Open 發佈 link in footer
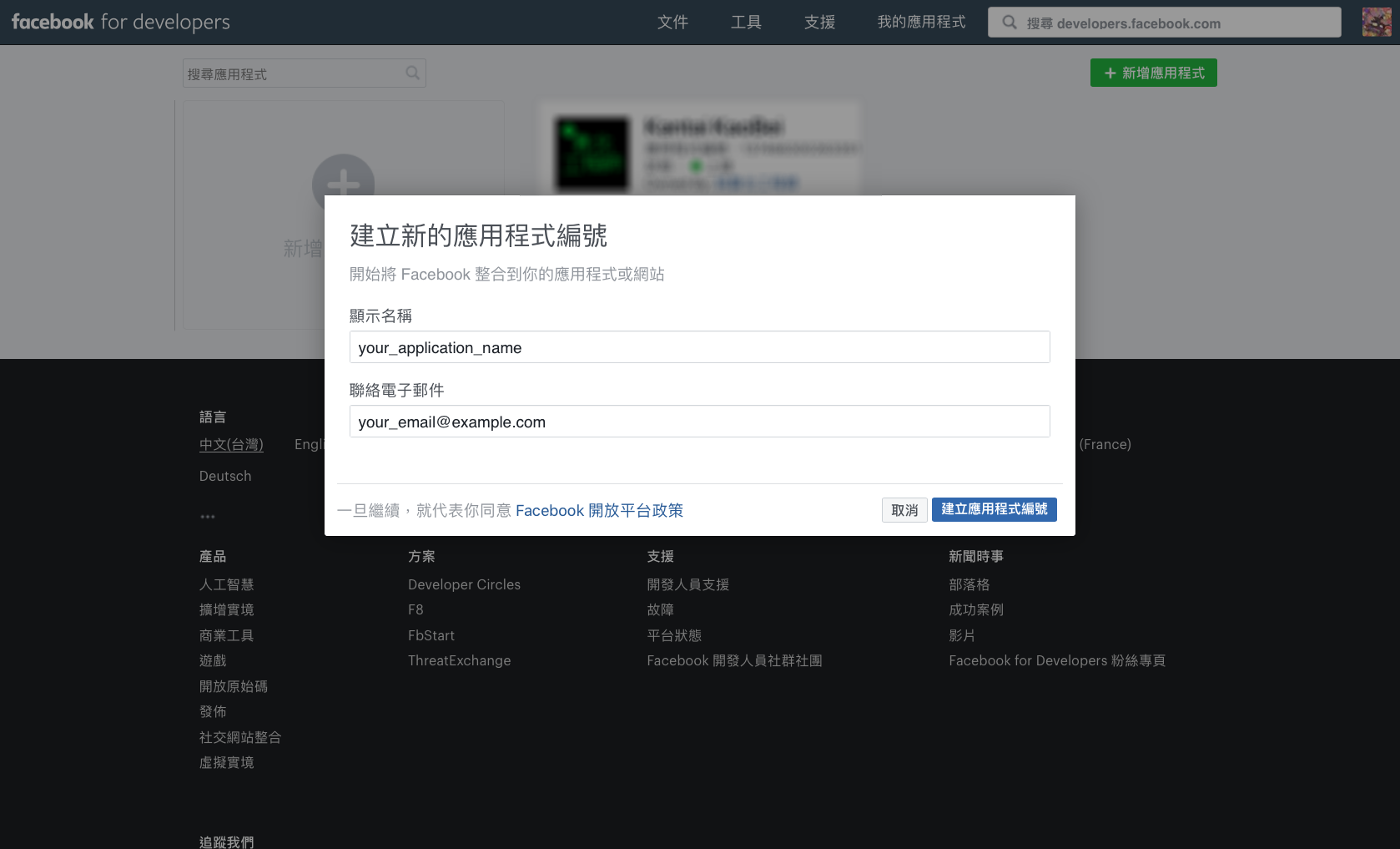Screen dimensions: 1400x849 click(213, 712)
